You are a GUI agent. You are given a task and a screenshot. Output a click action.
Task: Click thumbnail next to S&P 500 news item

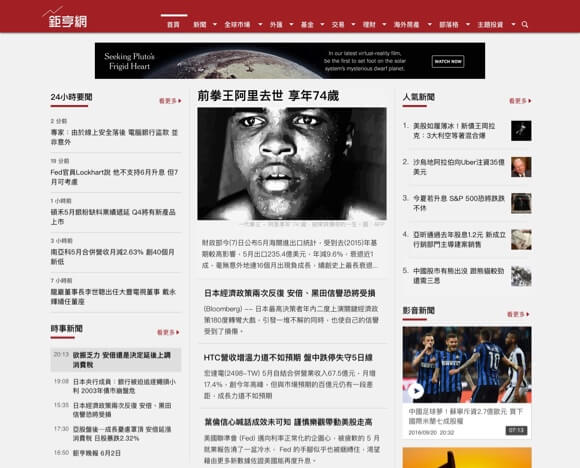tap(521, 203)
